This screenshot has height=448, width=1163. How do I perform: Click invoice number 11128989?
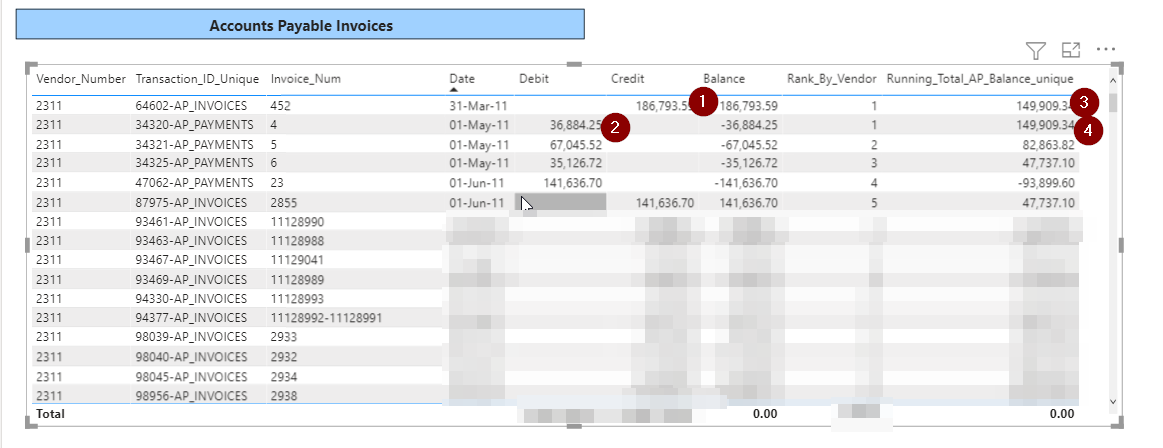click(x=297, y=279)
